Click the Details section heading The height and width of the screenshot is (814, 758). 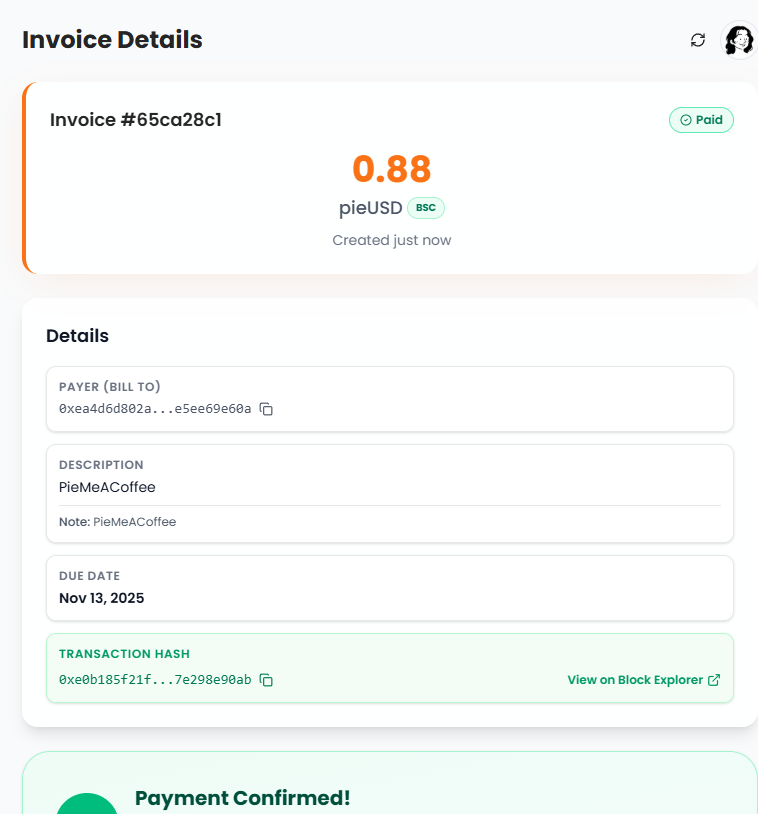[77, 336]
